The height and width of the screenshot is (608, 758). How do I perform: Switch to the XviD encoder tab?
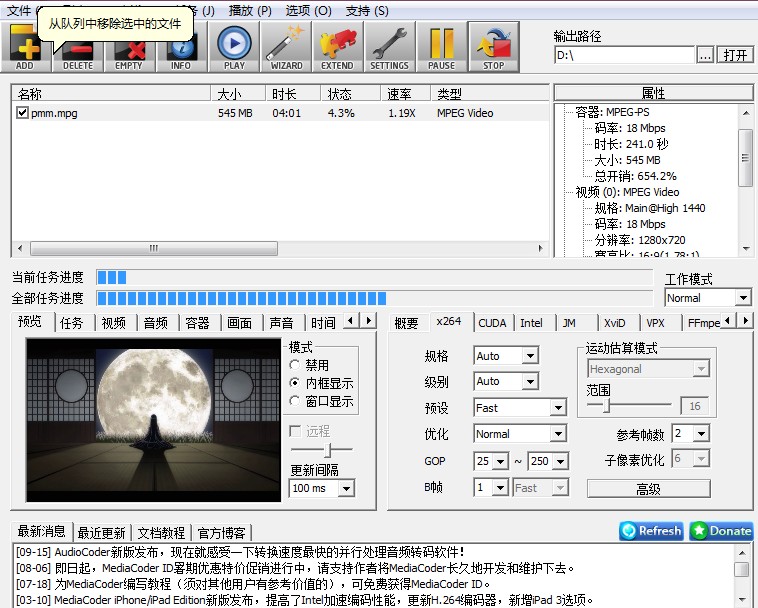point(614,323)
